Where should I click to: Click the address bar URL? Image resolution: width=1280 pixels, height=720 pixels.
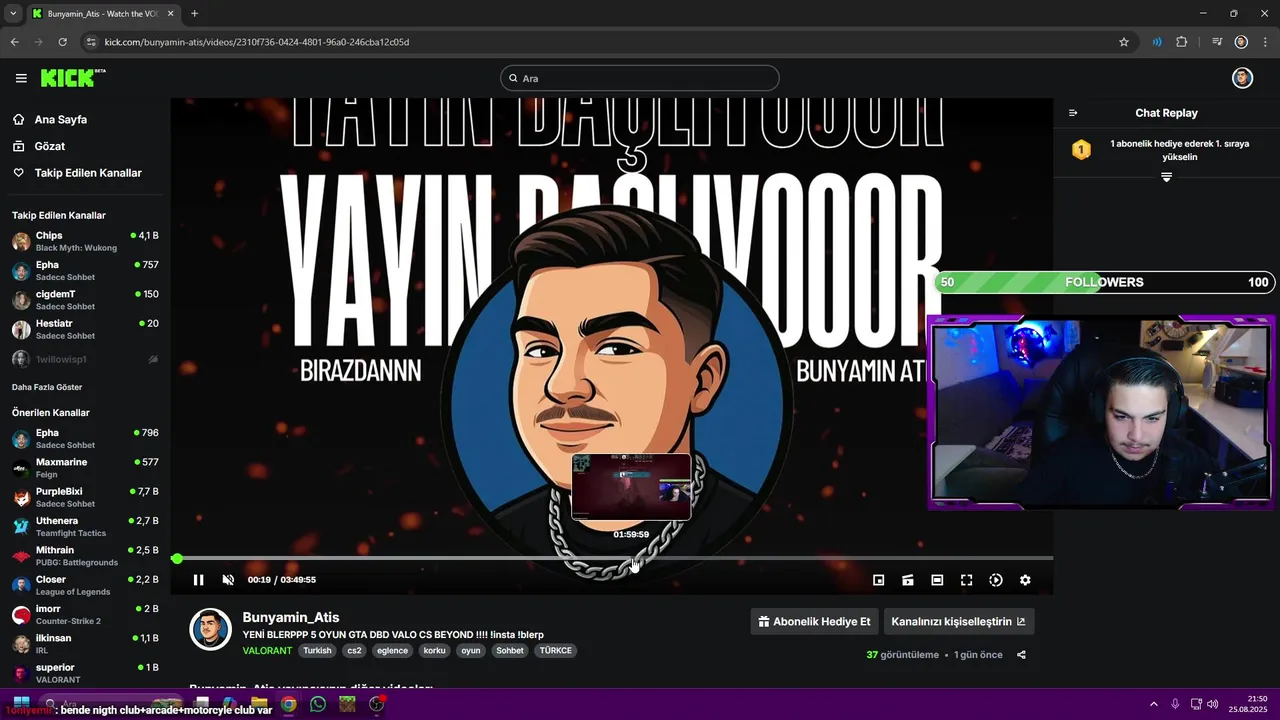click(257, 42)
